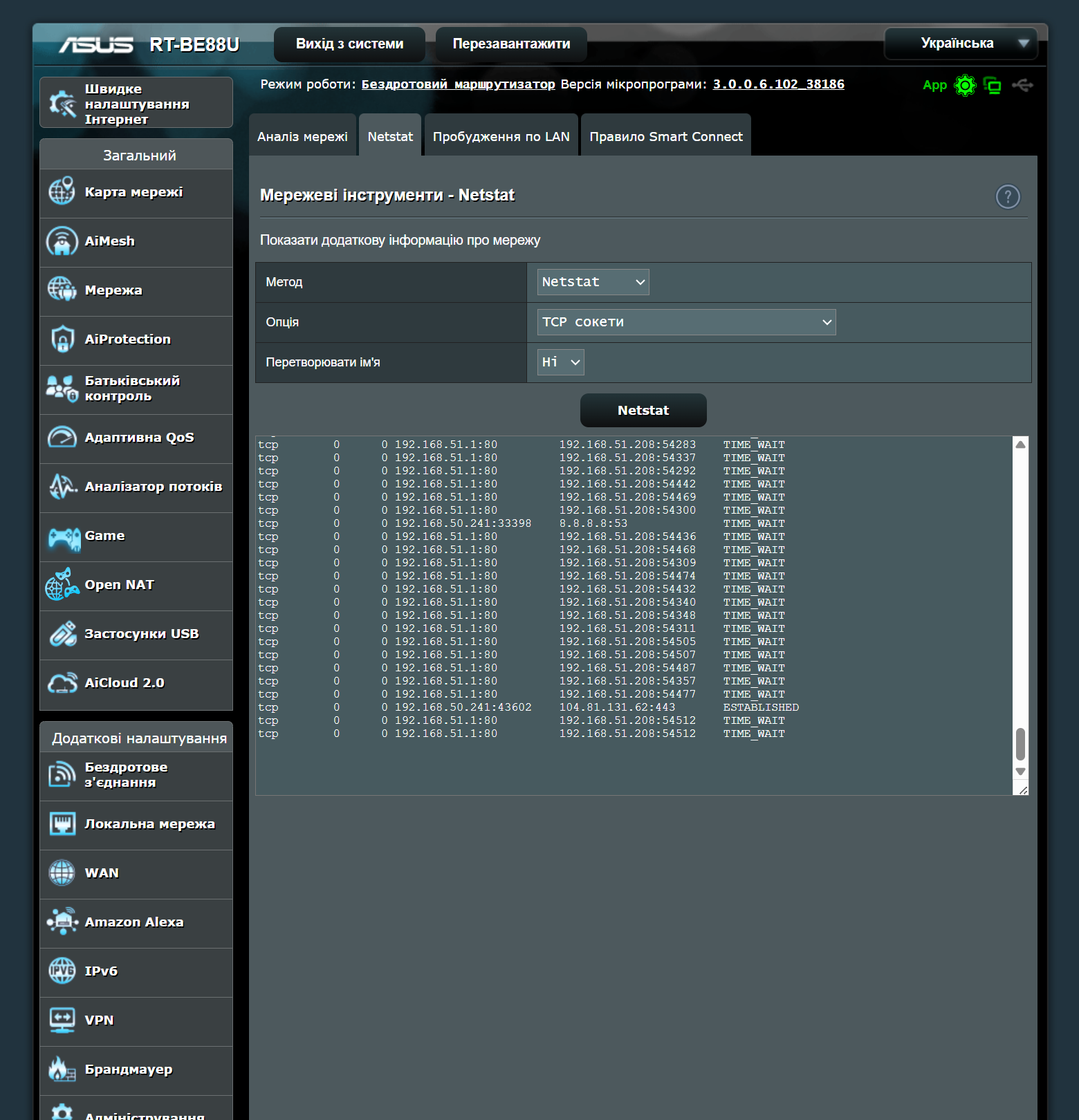Click the green settings gear status icon
The height and width of the screenshot is (1120, 1079).
click(965, 85)
